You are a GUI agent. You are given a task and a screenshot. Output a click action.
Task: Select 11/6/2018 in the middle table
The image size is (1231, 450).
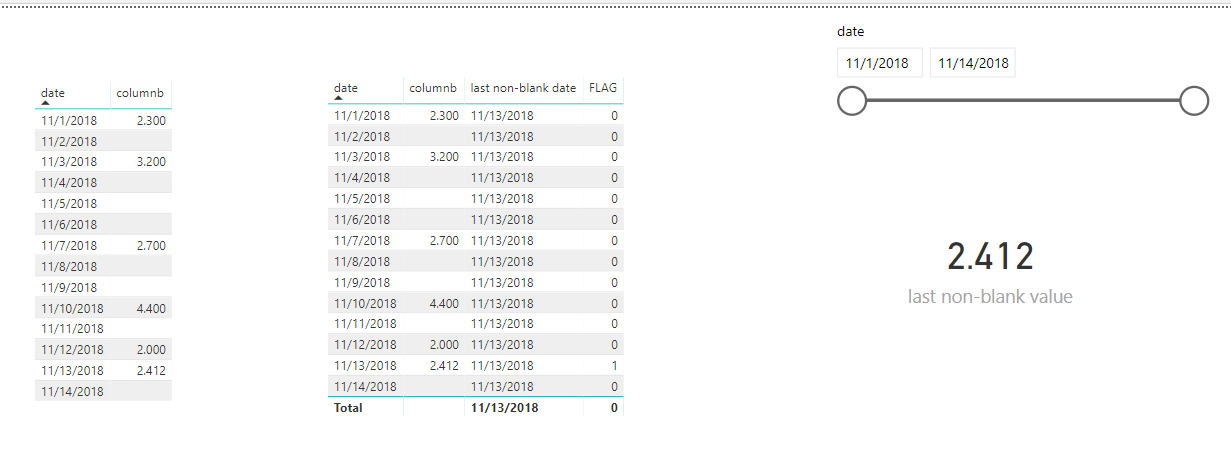pyautogui.click(x=362, y=219)
